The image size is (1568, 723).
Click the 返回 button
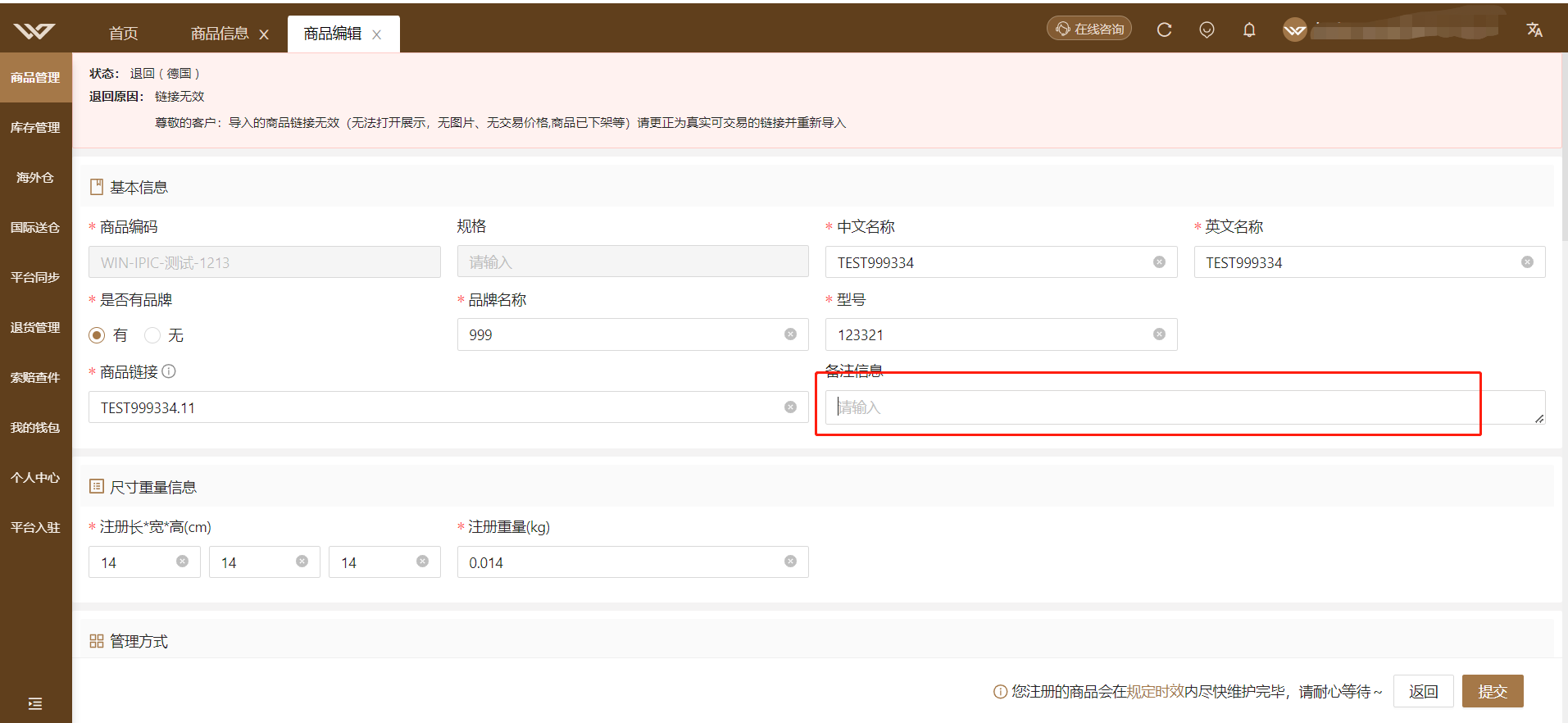[x=1423, y=691]
